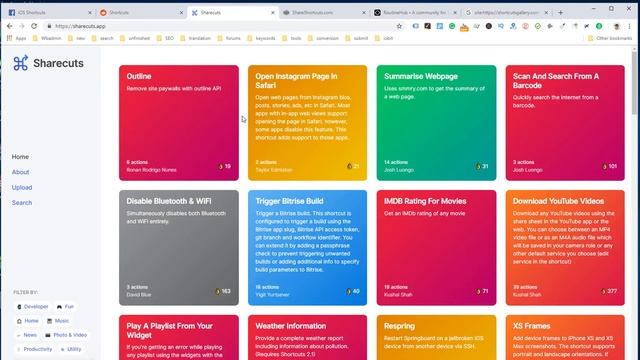The image size is (640, 360).
Task: Click the download count on Trigger Bitrise Build
Action: pos(353,291)
